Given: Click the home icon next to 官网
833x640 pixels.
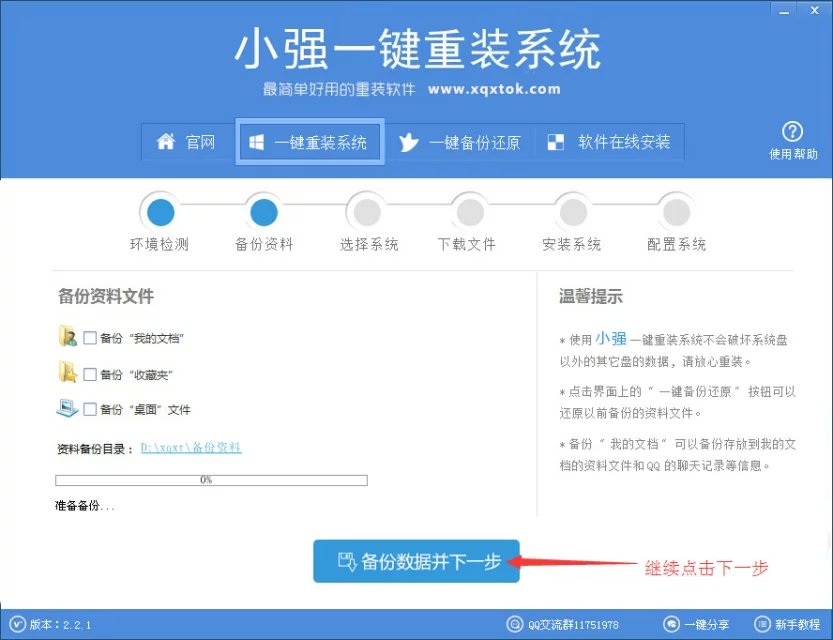Looking at the screenshot, I should pos(166,141).
